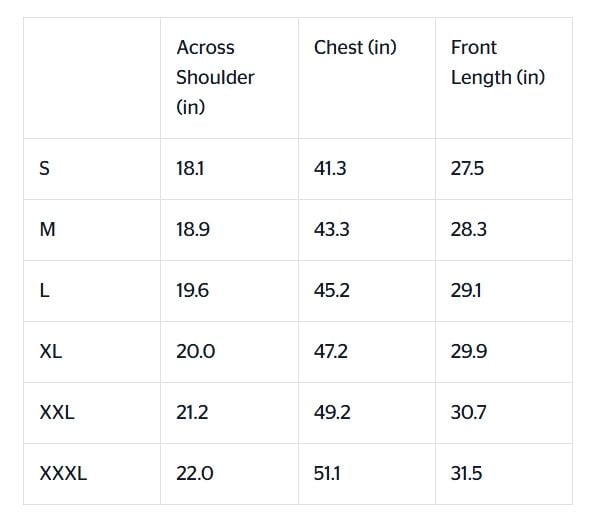Viewport: 601px width, 527px height.
Task: Click the 41.3 chest measurement cell
Action: pyautogui.click(x=330, y=168)
